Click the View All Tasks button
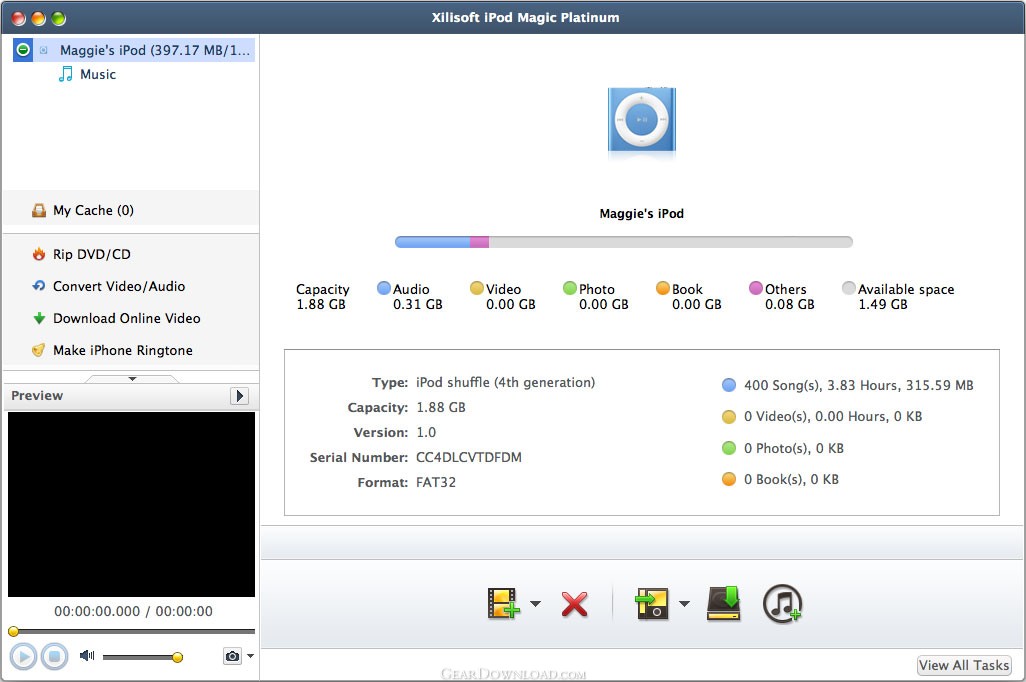 point(964,666)
